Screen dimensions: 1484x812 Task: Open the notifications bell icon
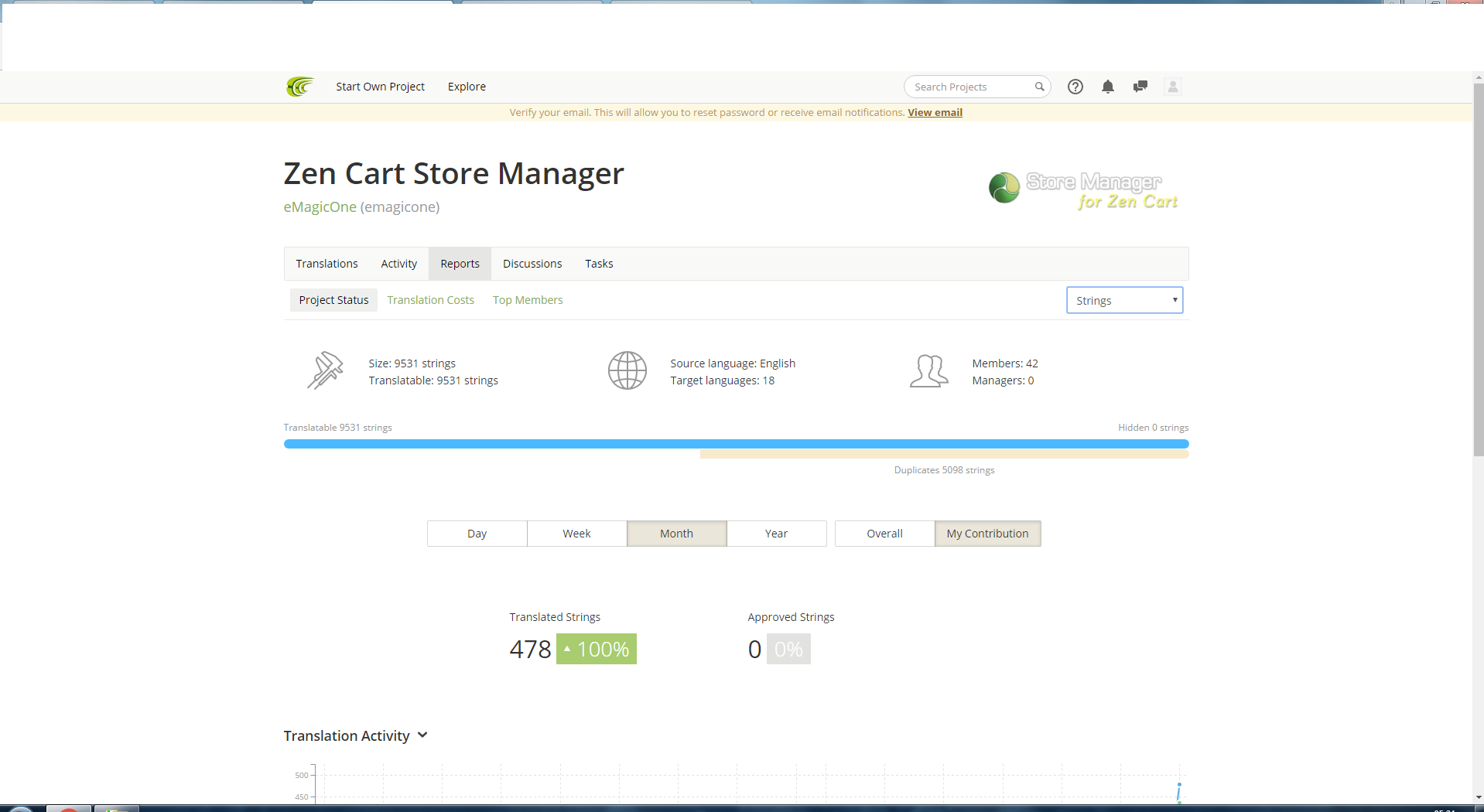pos(1108,87)
